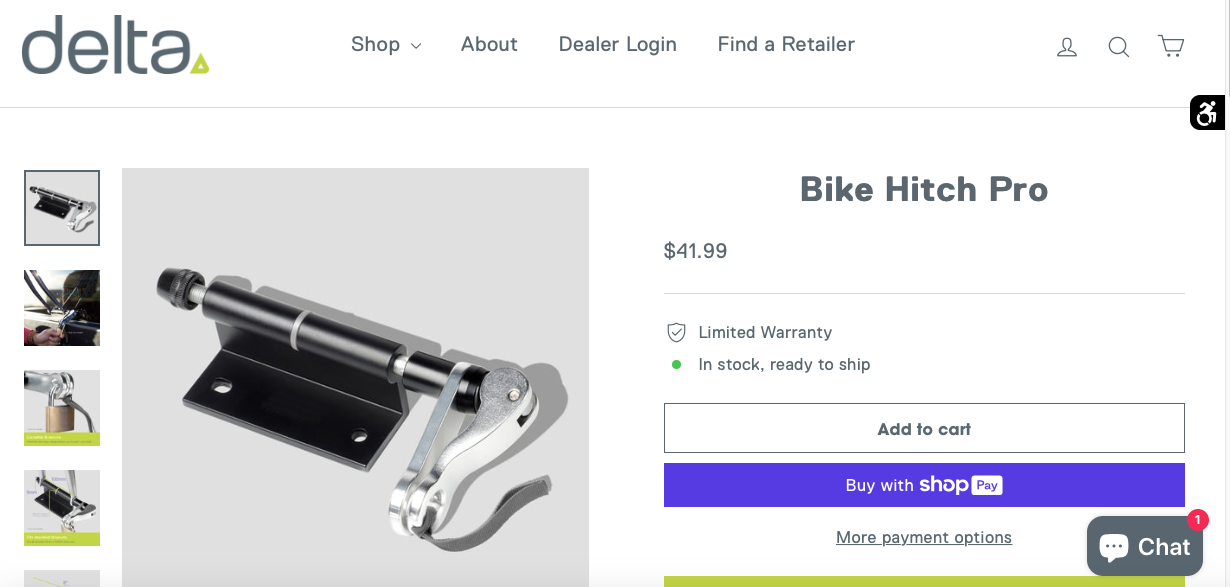Image resolution: width=1230 pixels, height=587 pixels.
Task: View the fourth product thumbnail
Action: (62, 508)
